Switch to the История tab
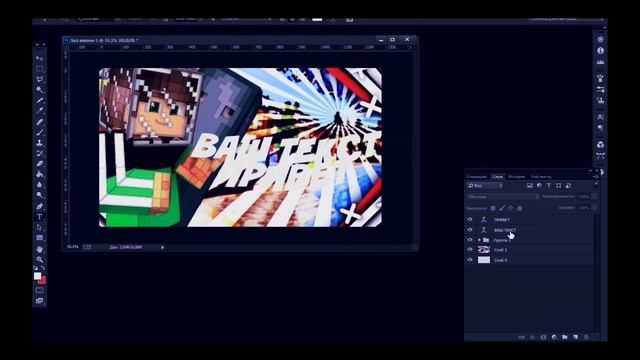Viewport: 640px width, 360px height. click(516, 177)
